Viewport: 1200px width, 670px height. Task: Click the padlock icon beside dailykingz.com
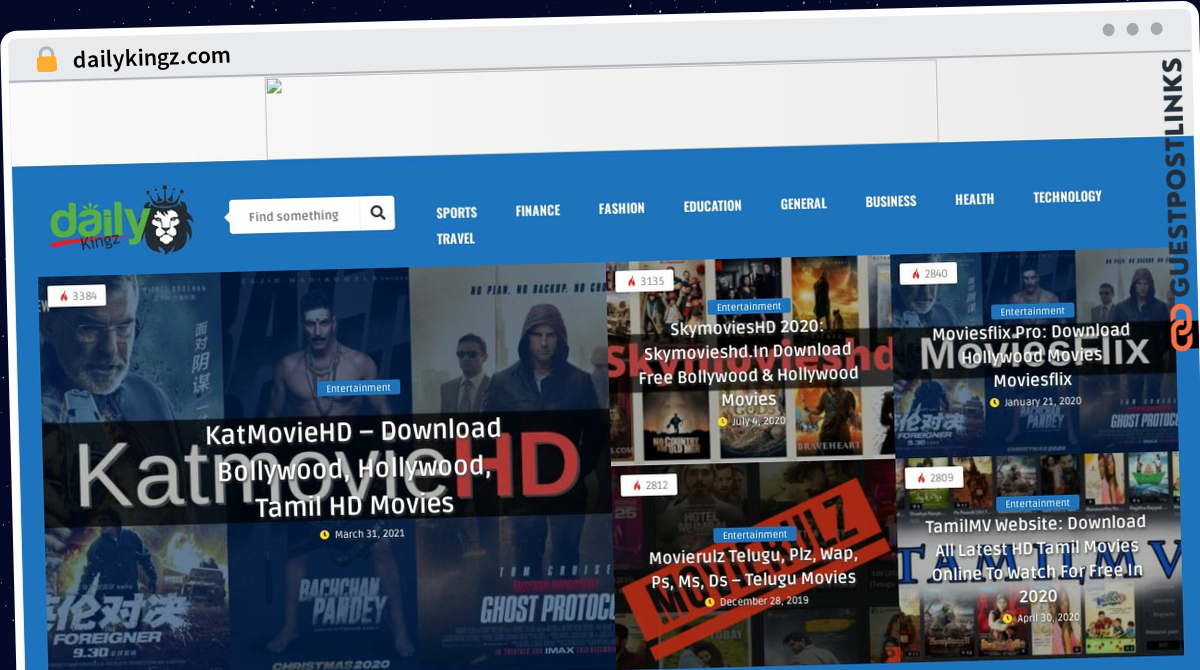pos(47,59)
